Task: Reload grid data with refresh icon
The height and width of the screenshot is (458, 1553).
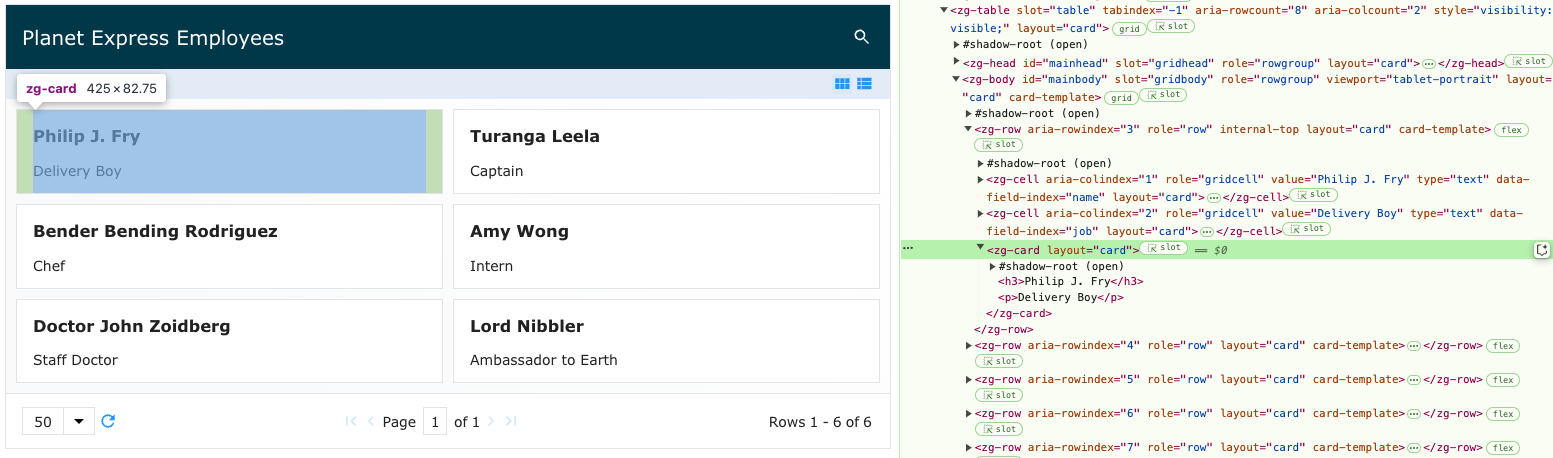Action: click(x=108, y=421)
